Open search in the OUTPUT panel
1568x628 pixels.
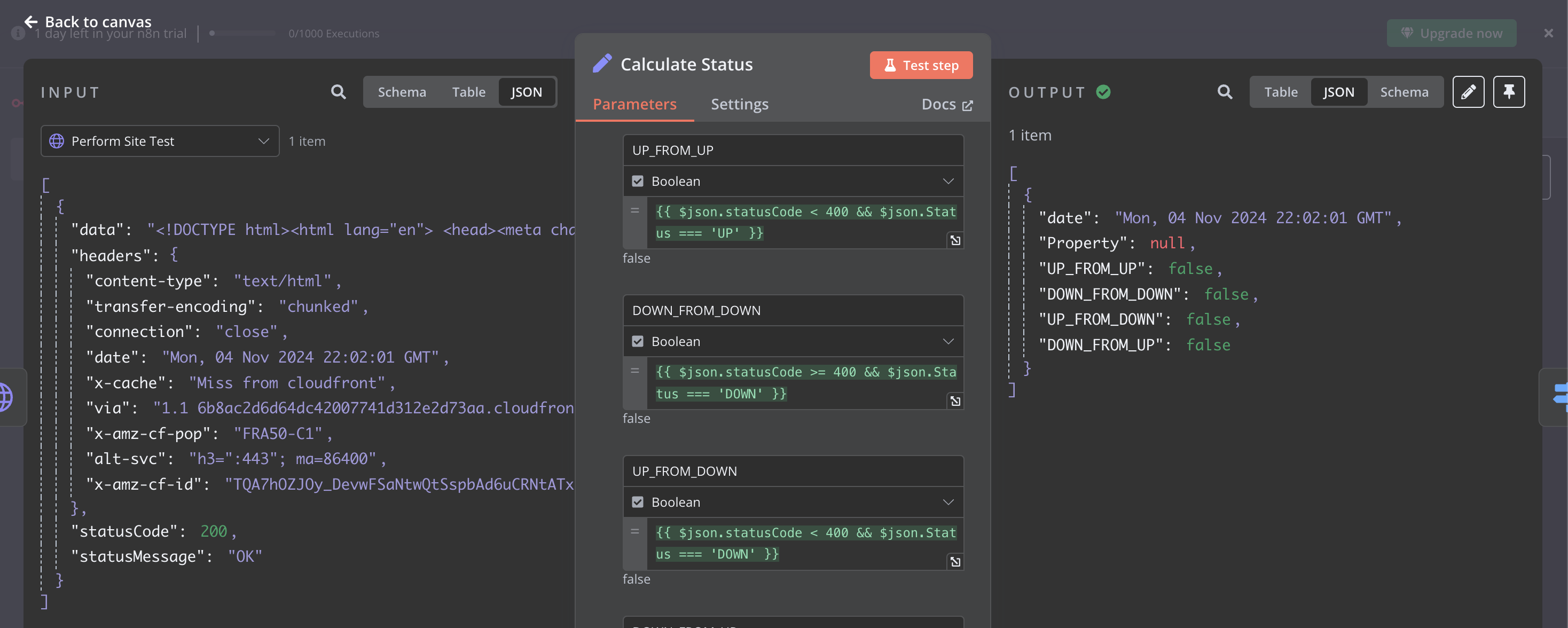click(x=1225, y=92)
